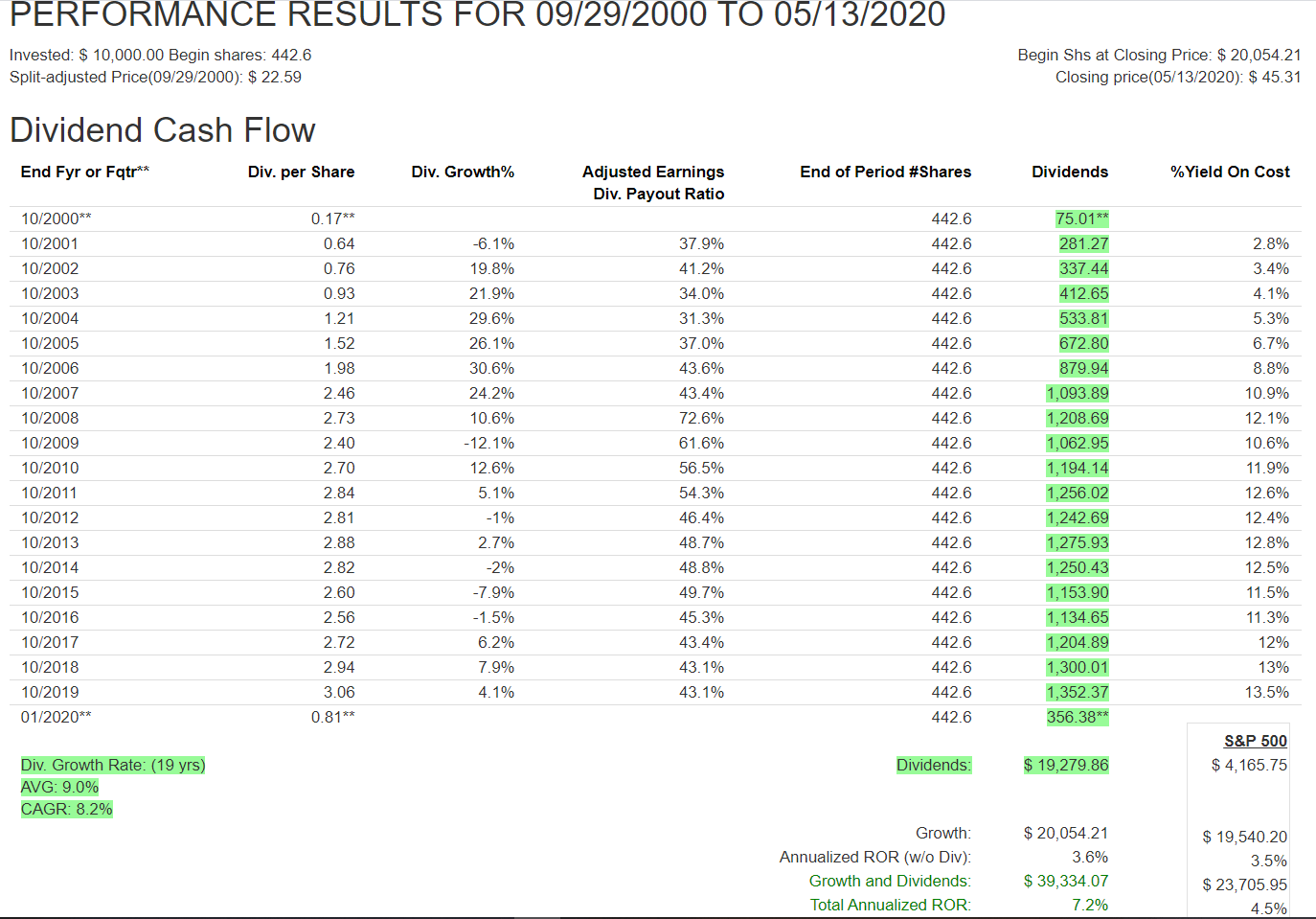Click the 'Total Annualized ROR:' label
1316x919 pixels.
coord(891,905)
